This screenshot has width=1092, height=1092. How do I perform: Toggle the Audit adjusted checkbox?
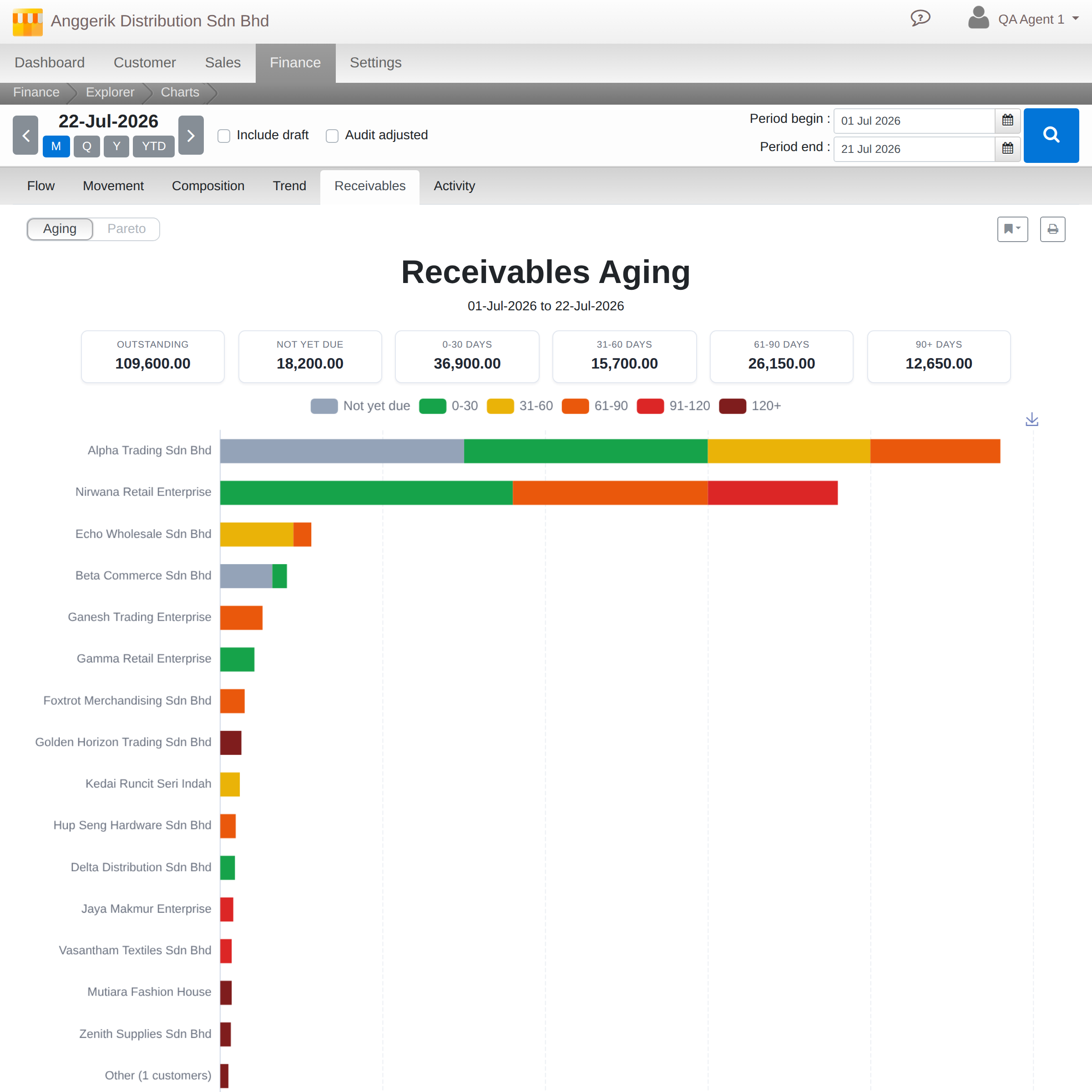click(x=332, y=136)
